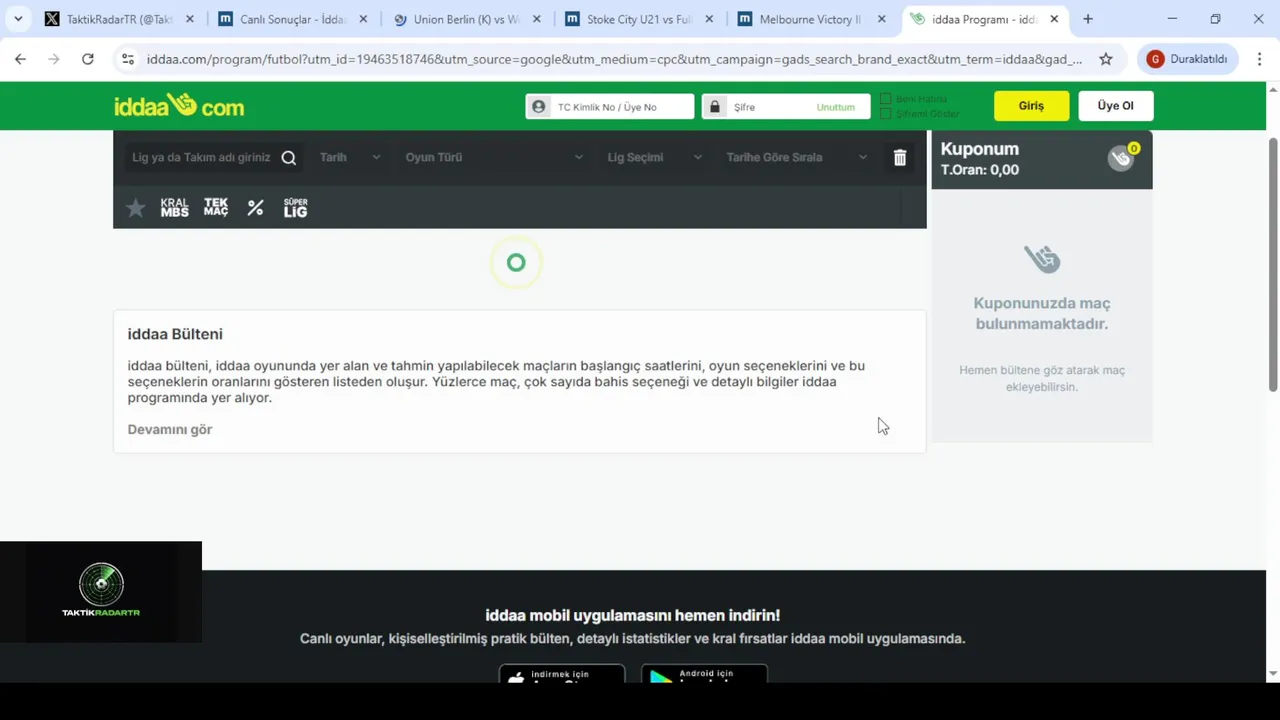Image resolution: width=1280 pixels, height=720 pixels.
Task: Toggle the favorites star filter
Action: point(136,207)
